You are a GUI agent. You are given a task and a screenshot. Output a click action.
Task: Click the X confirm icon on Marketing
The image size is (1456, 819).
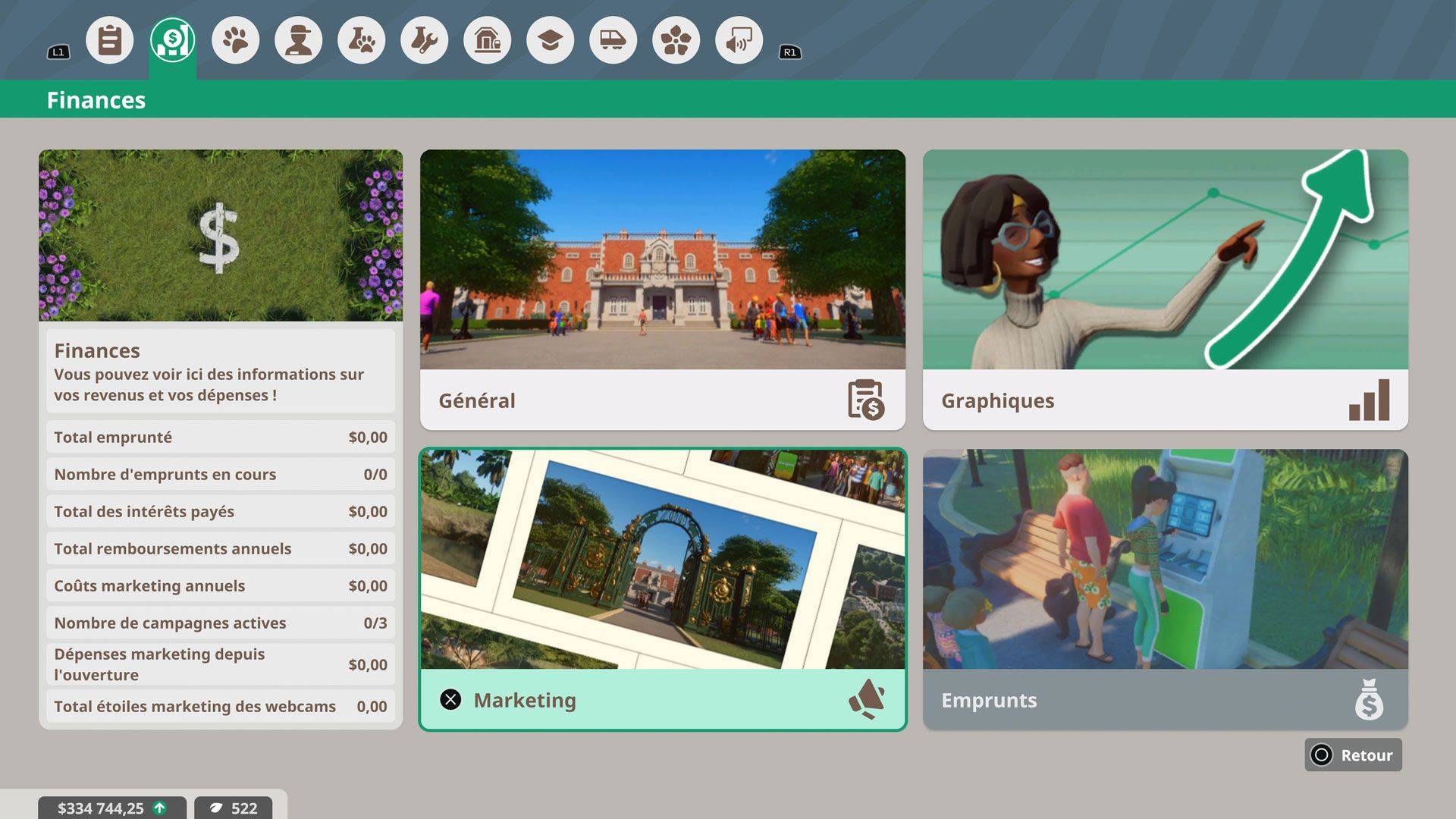click(450, 699)
